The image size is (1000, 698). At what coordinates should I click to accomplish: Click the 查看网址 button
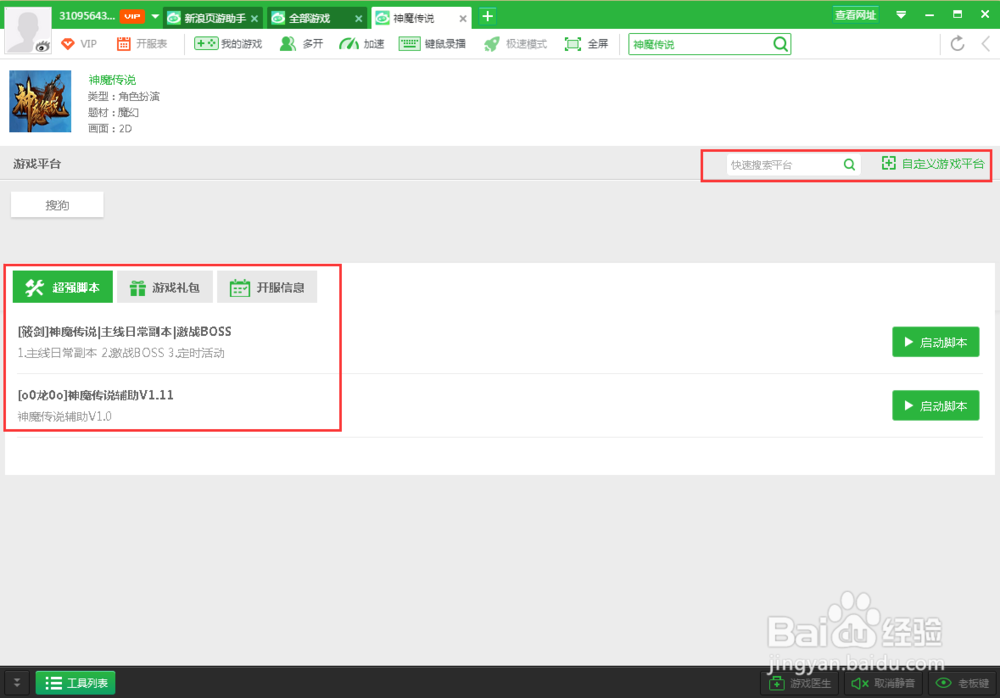(855, 15)
